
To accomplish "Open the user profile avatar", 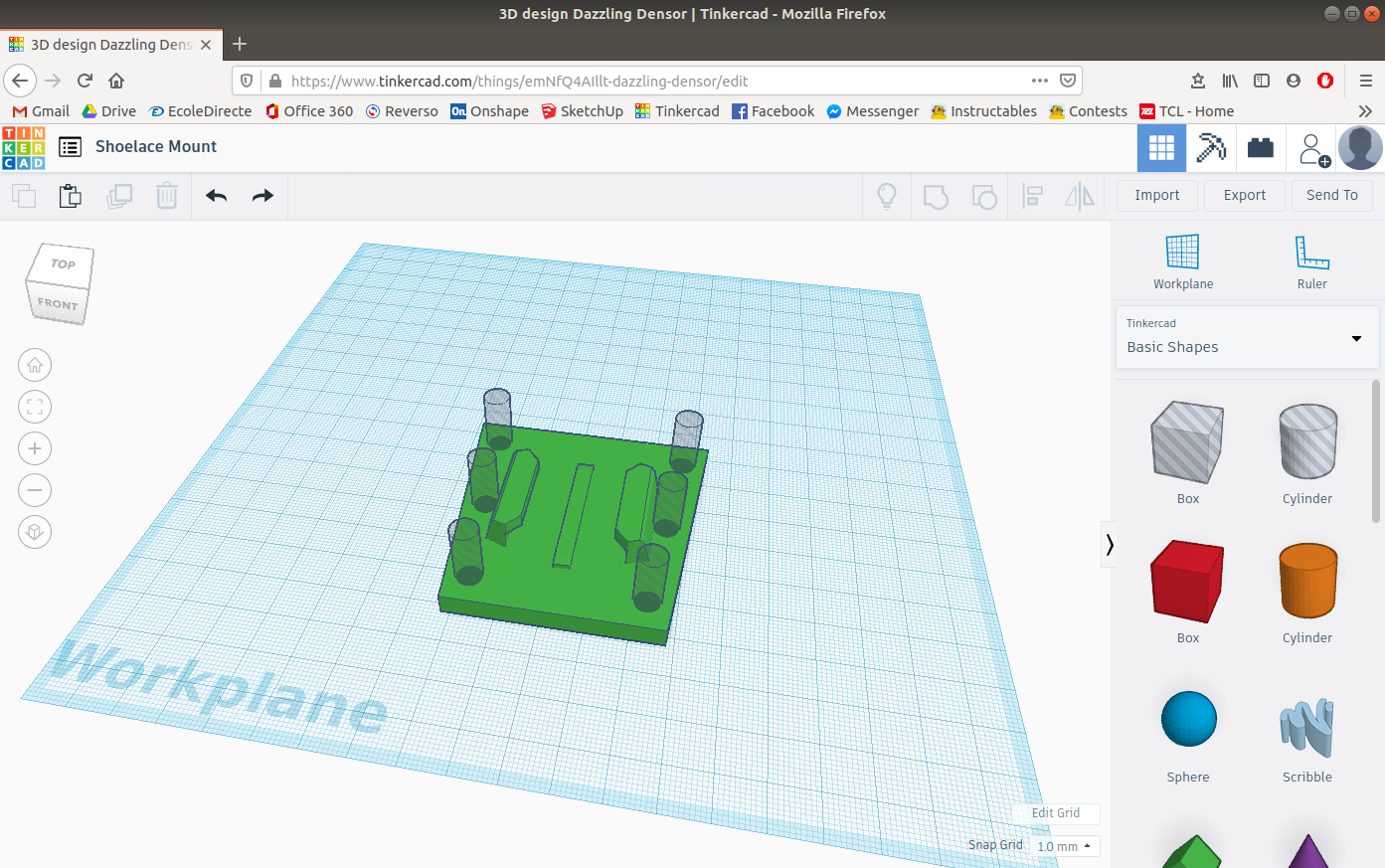I will coord(1360,148).
